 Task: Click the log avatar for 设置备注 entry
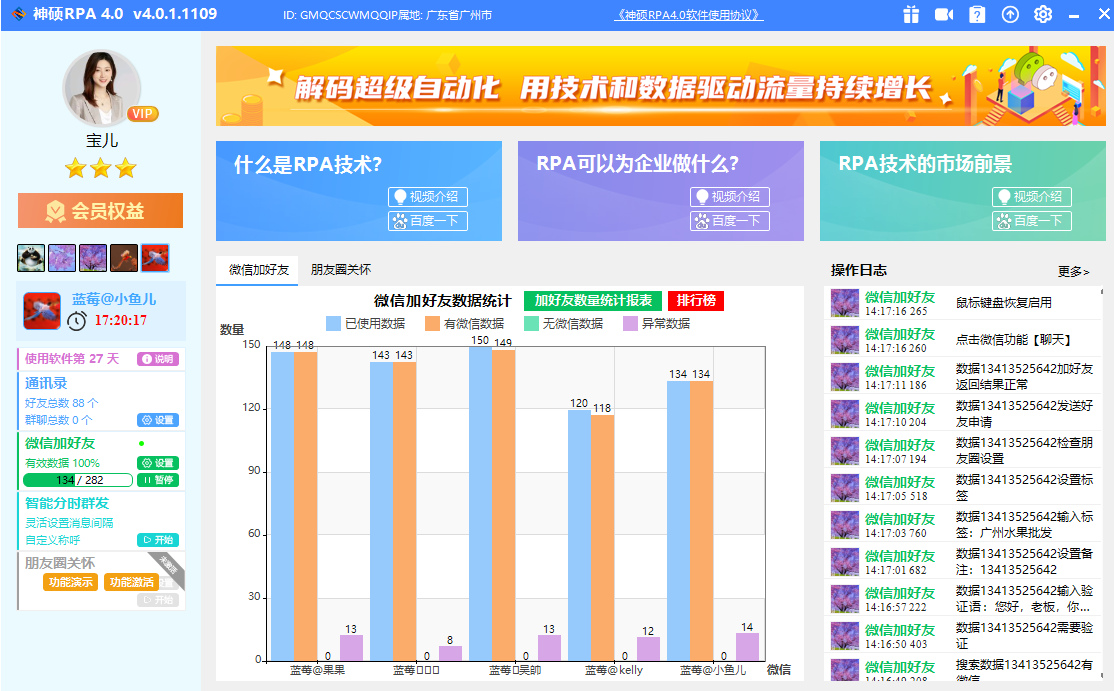click(x=845, y=562)
